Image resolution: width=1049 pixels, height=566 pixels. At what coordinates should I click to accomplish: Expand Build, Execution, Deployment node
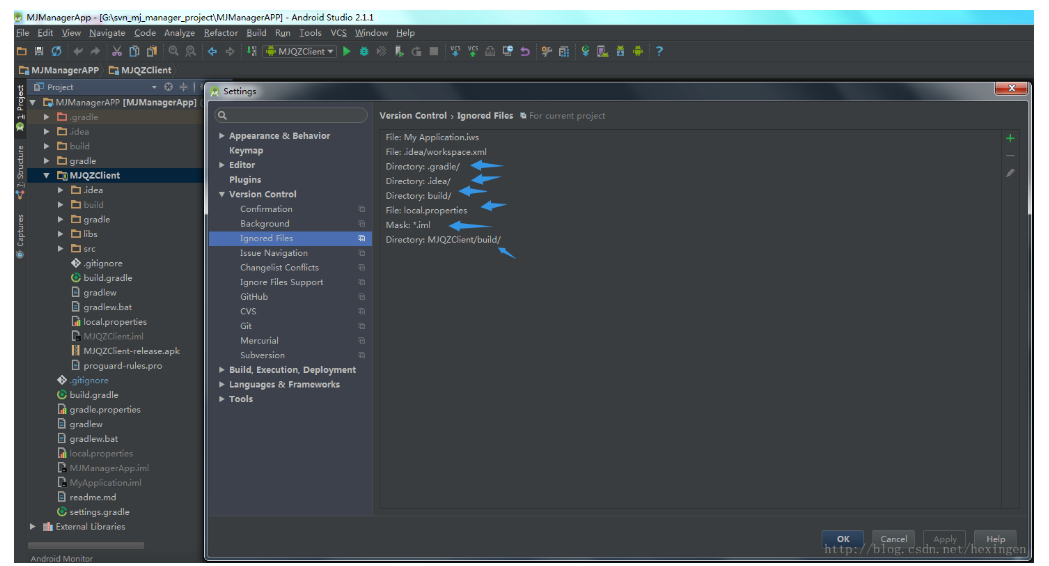pos(221,369)
